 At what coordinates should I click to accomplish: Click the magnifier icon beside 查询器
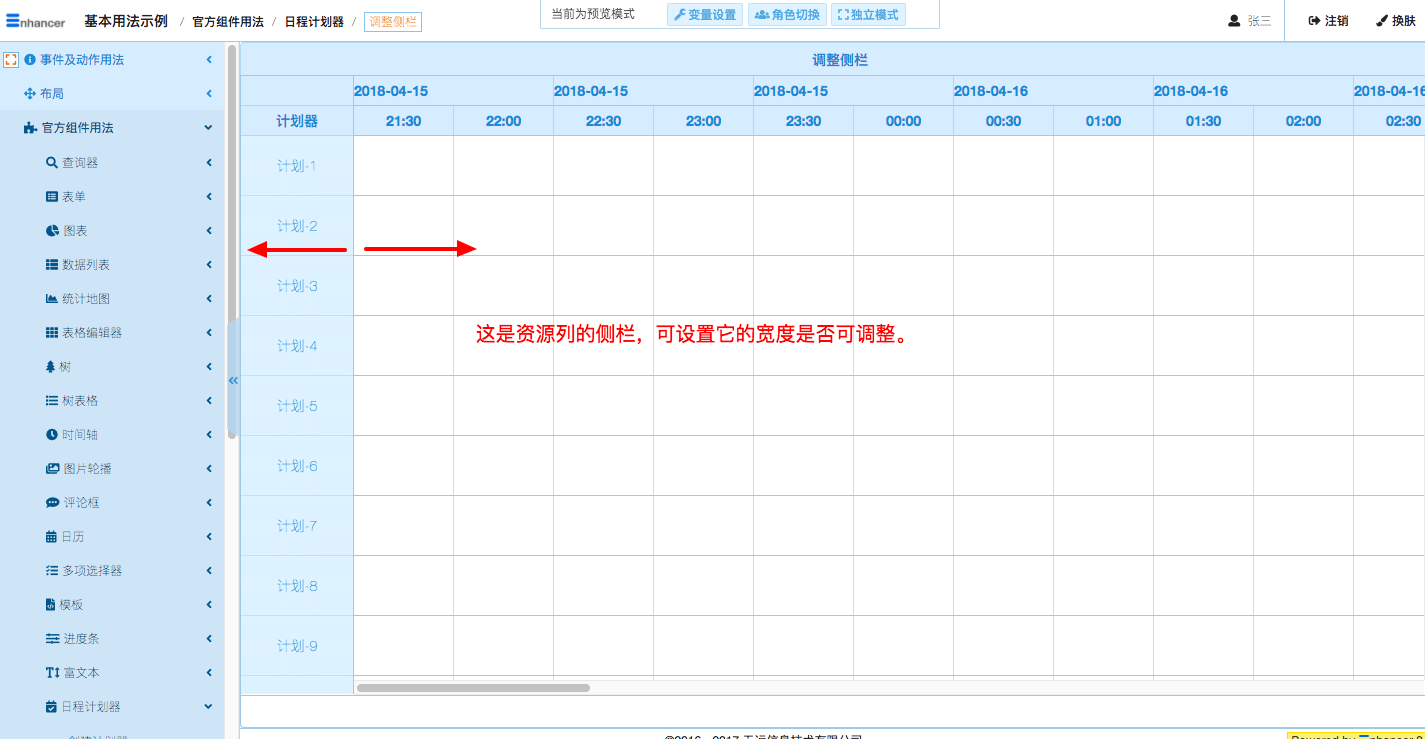[x=52, y=163]
